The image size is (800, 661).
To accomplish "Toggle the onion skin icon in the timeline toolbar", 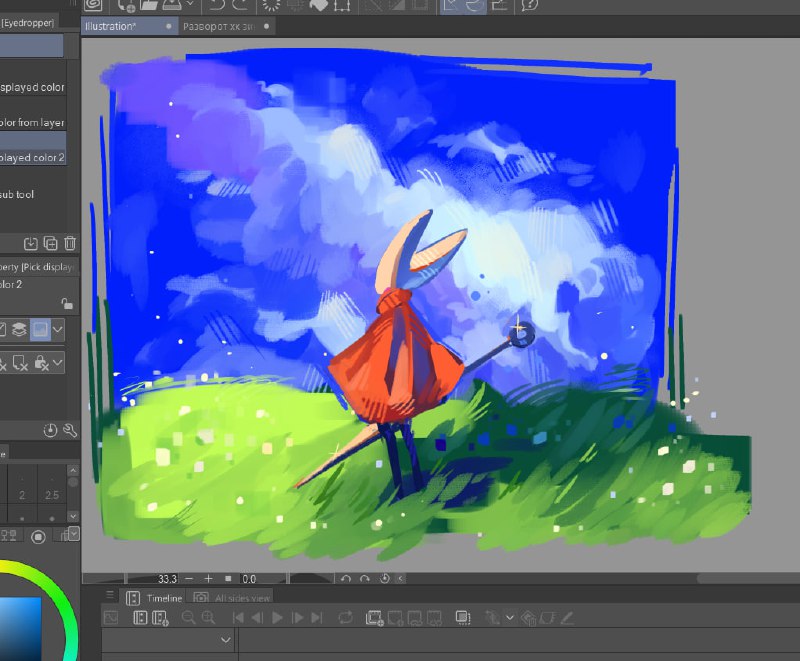I will point(463,618).
